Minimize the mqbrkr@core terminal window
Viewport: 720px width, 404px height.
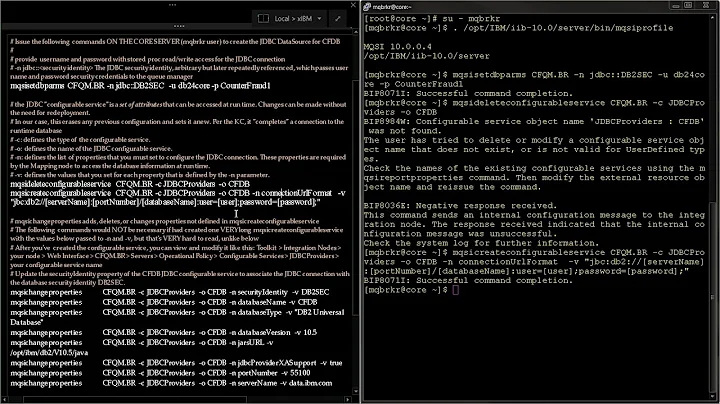point(676,6)
